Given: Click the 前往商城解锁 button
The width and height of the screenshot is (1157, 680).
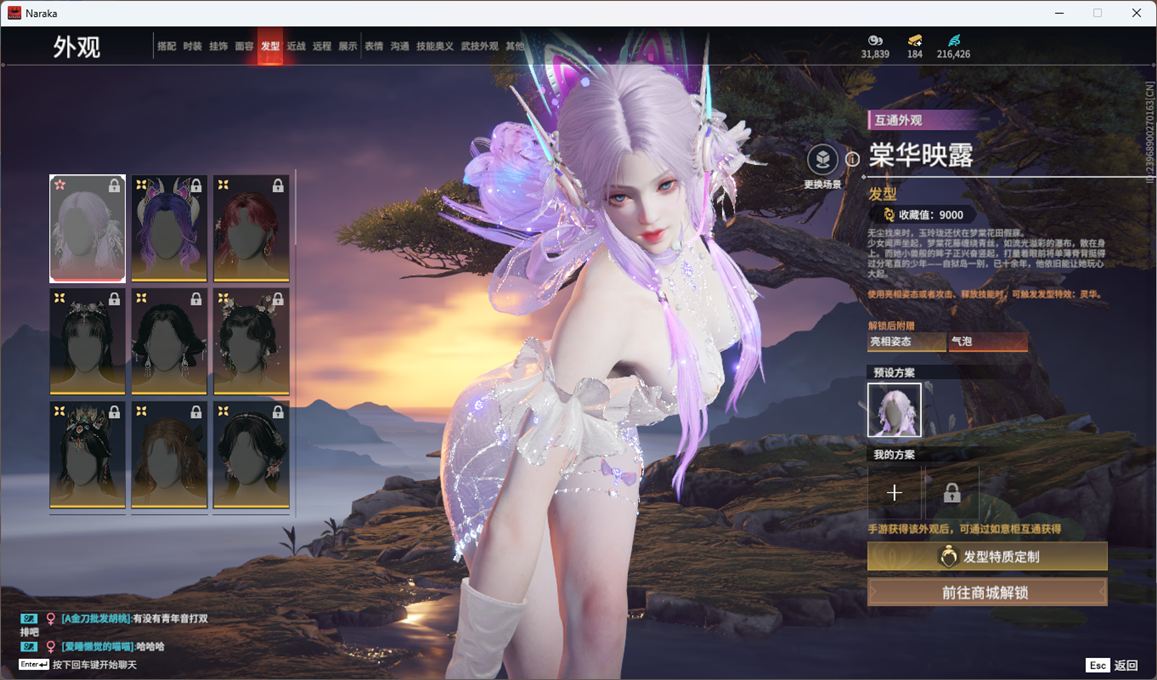Looking at the screenshot, I should pyautogui.click(x=987, y=592).
